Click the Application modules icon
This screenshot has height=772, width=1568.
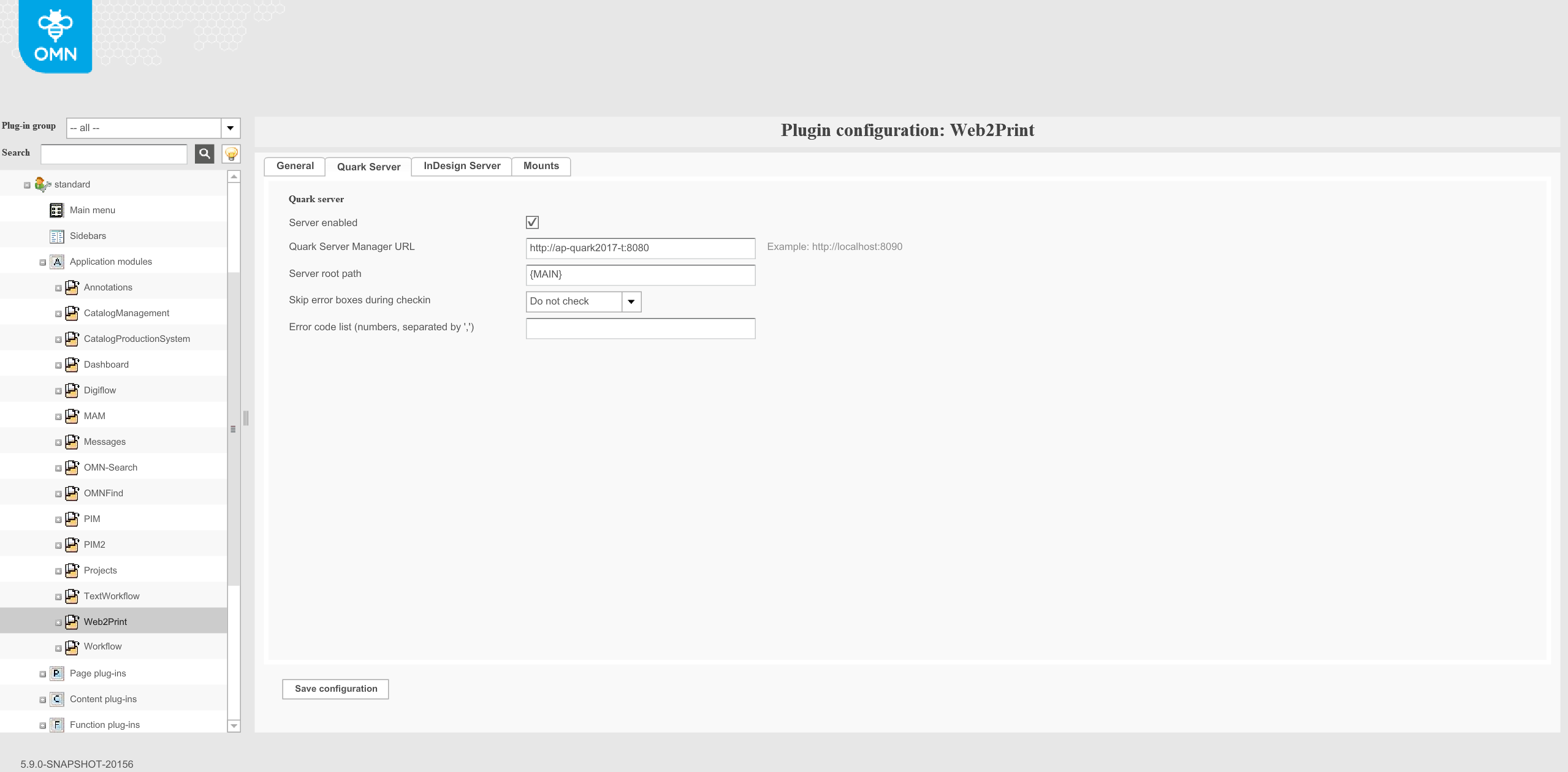[56, 262]
